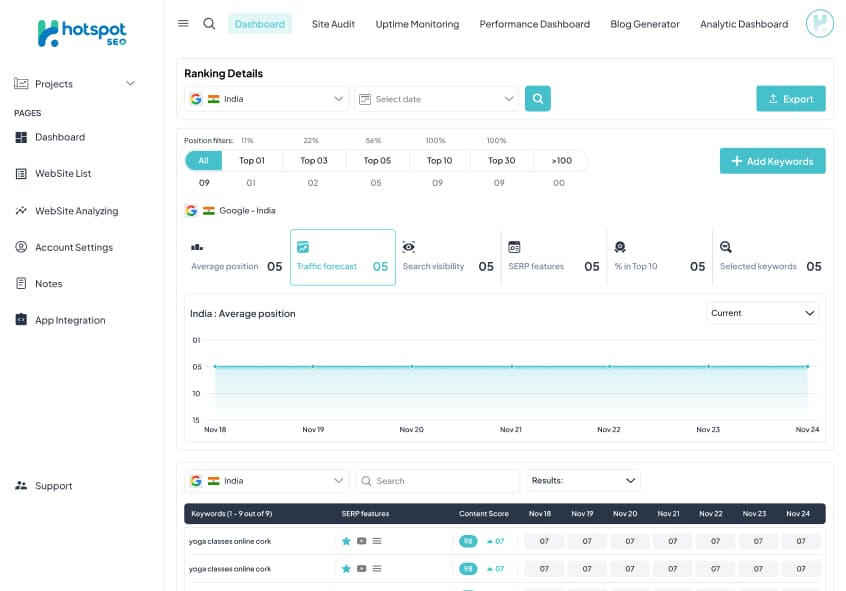846x591 pixels.
Task: Click the Average position bar chart icon
Action: click(x=197, y=247)
